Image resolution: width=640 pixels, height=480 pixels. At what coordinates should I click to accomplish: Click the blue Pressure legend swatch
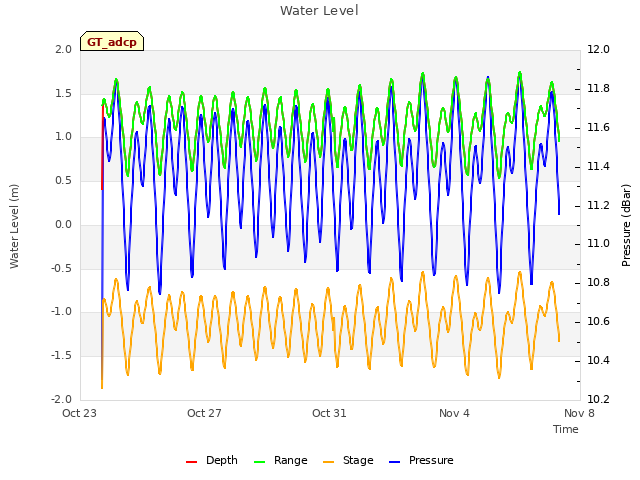tap(395, 462)
